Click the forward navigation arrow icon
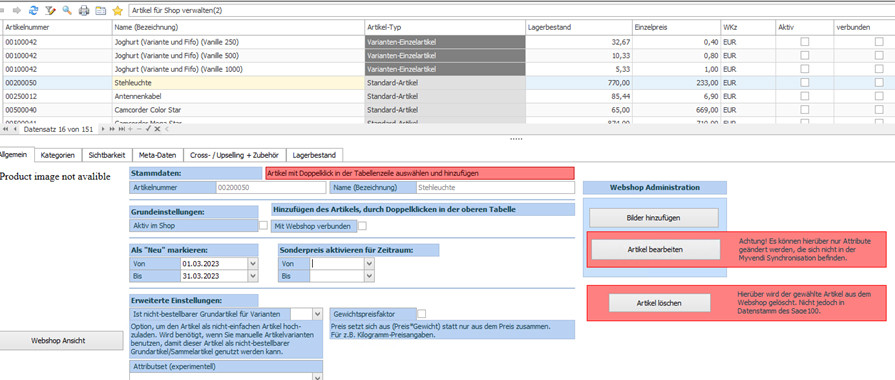 (x=17, y=10)
